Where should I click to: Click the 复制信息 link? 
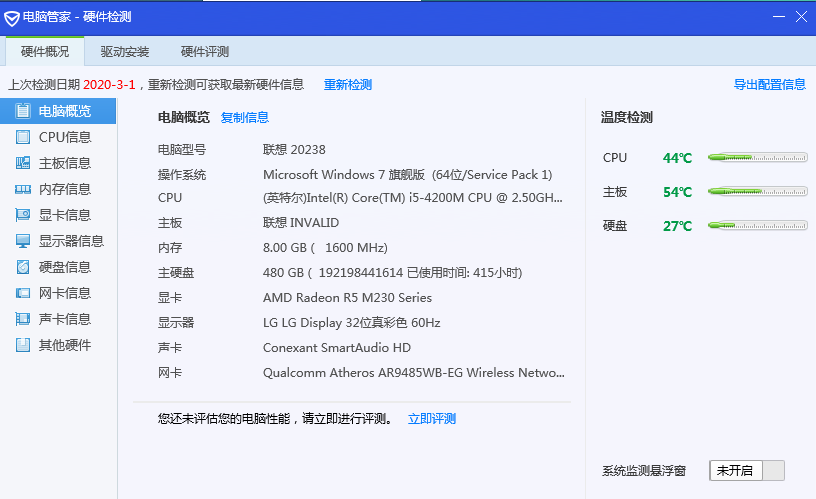[245, 118]
